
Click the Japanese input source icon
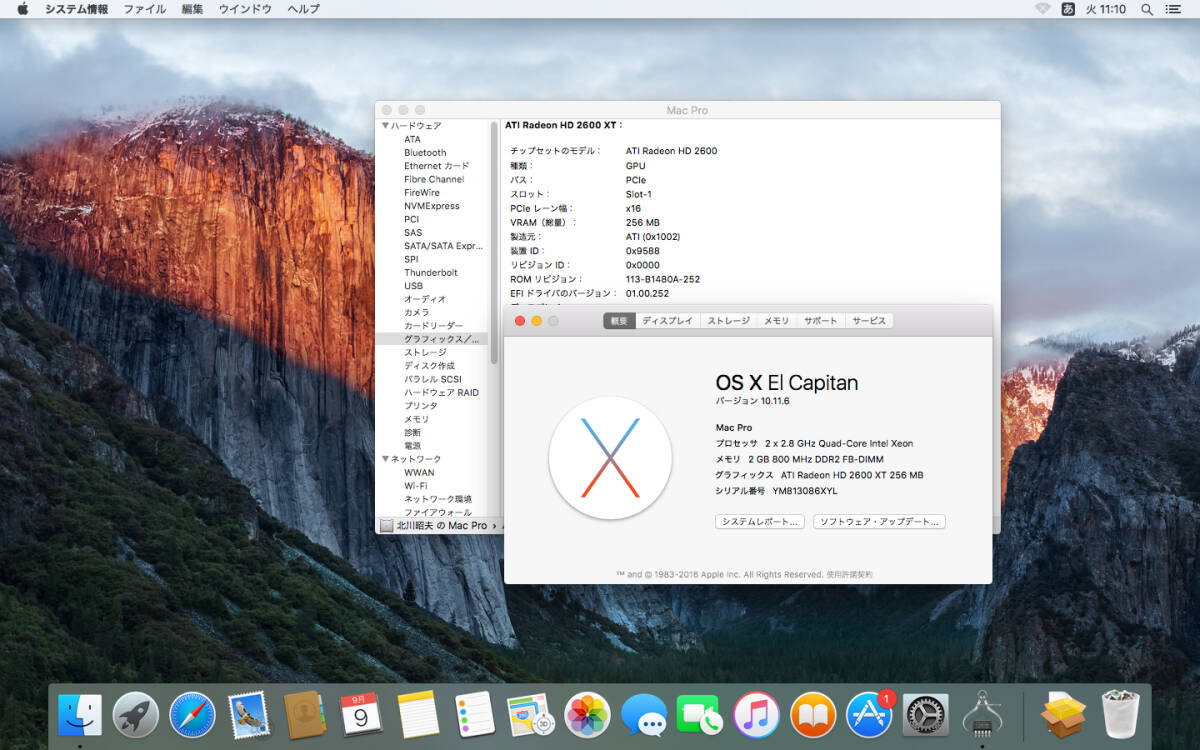tap(1068, 9)
